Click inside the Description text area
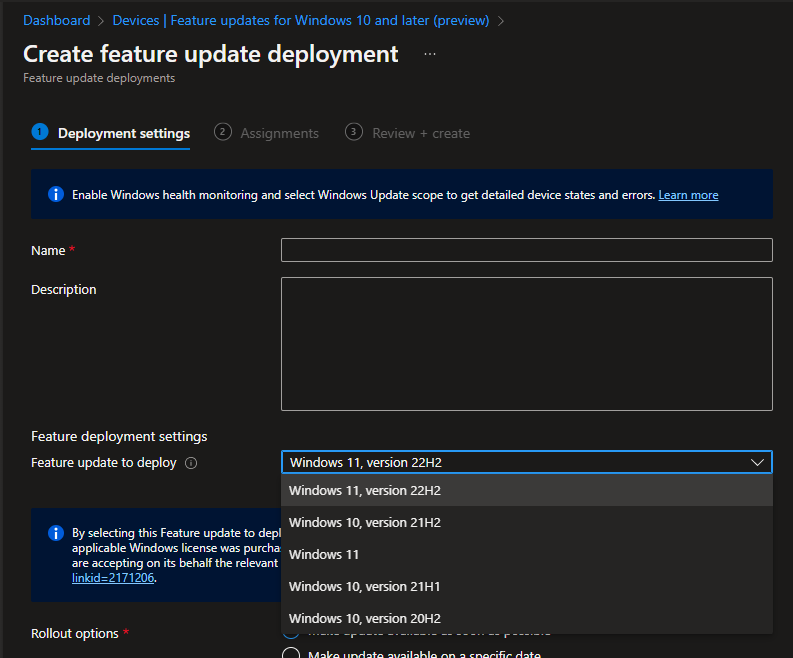Viewport: 793px width, 658px height. click(526, 344)
